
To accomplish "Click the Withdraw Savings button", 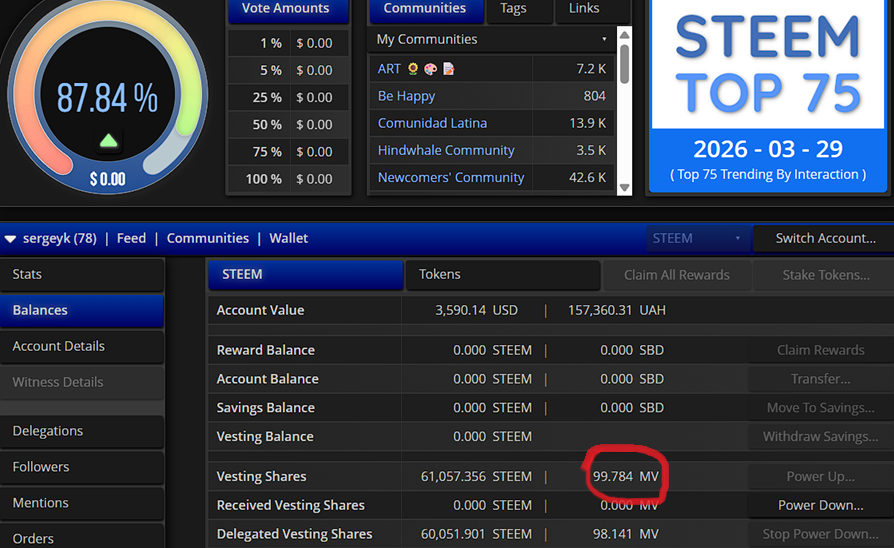I will (x=820, y=436).
